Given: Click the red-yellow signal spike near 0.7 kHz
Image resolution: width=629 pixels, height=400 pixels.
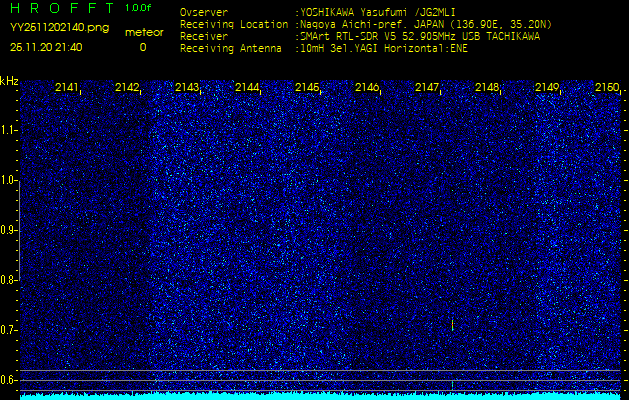Looking at the screenshot, I should pos(452,325).
